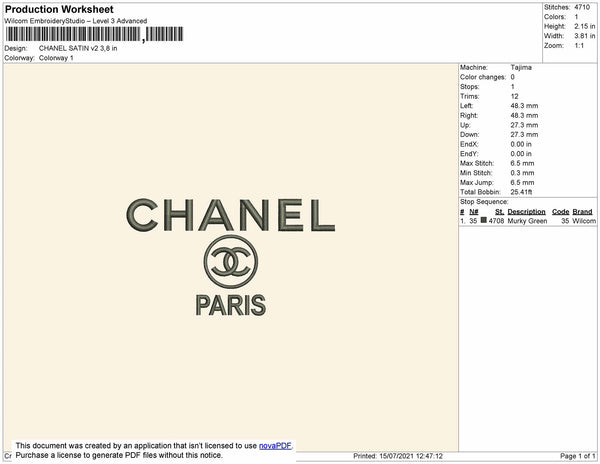This screenshot has height=464, width=600.
Task: Select the Color changes value 0
Action: 512,77
